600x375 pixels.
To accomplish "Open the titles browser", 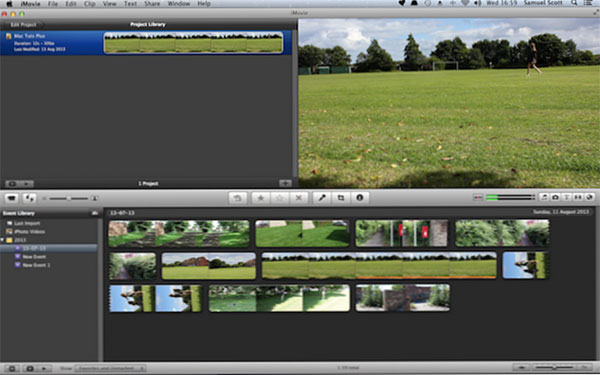I will [x=567, y=197].
